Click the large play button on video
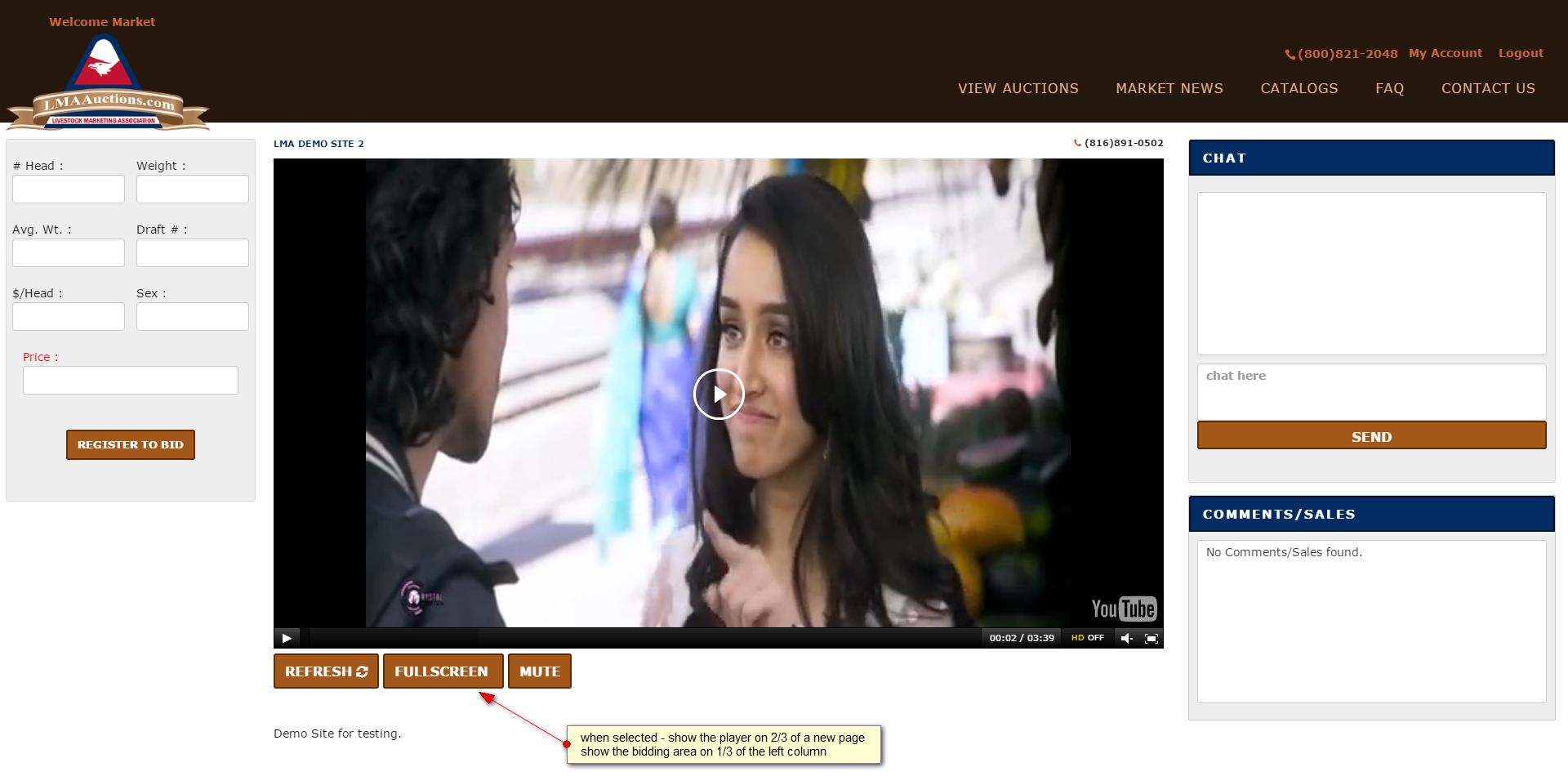 (x=719, y=394)
